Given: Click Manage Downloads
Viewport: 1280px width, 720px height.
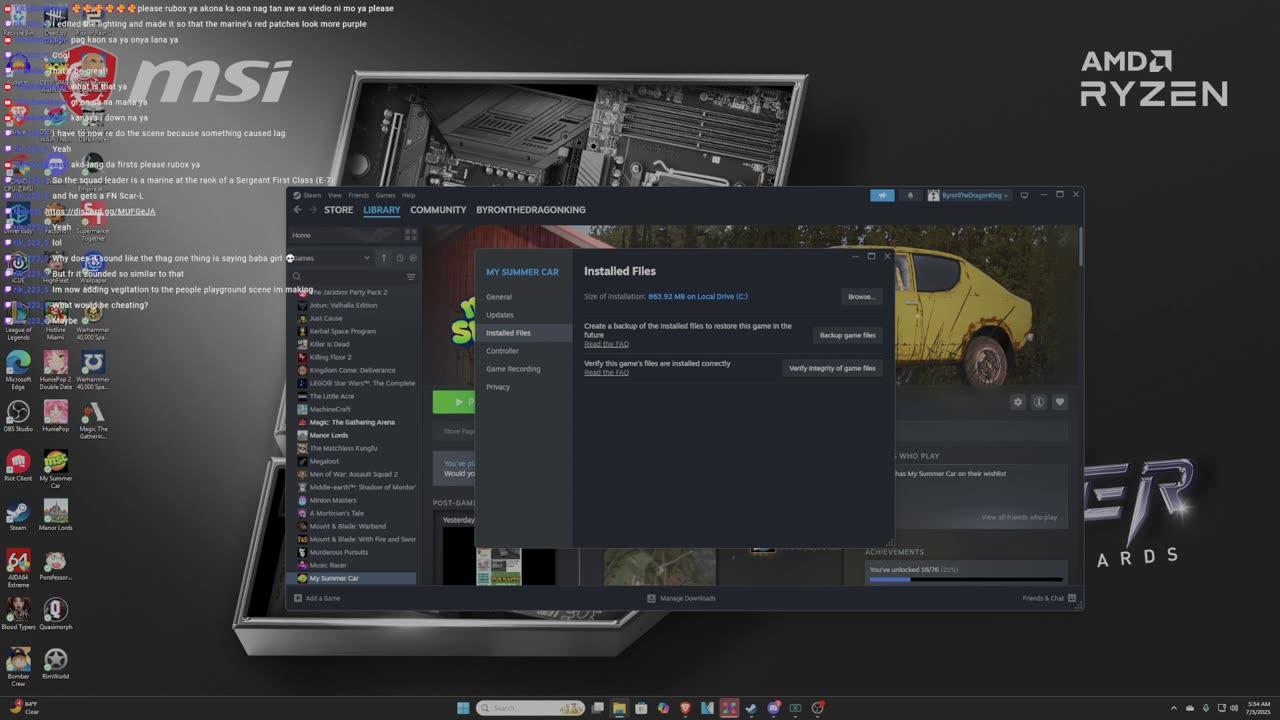Looking at the screenshot, I should point(681,598).
